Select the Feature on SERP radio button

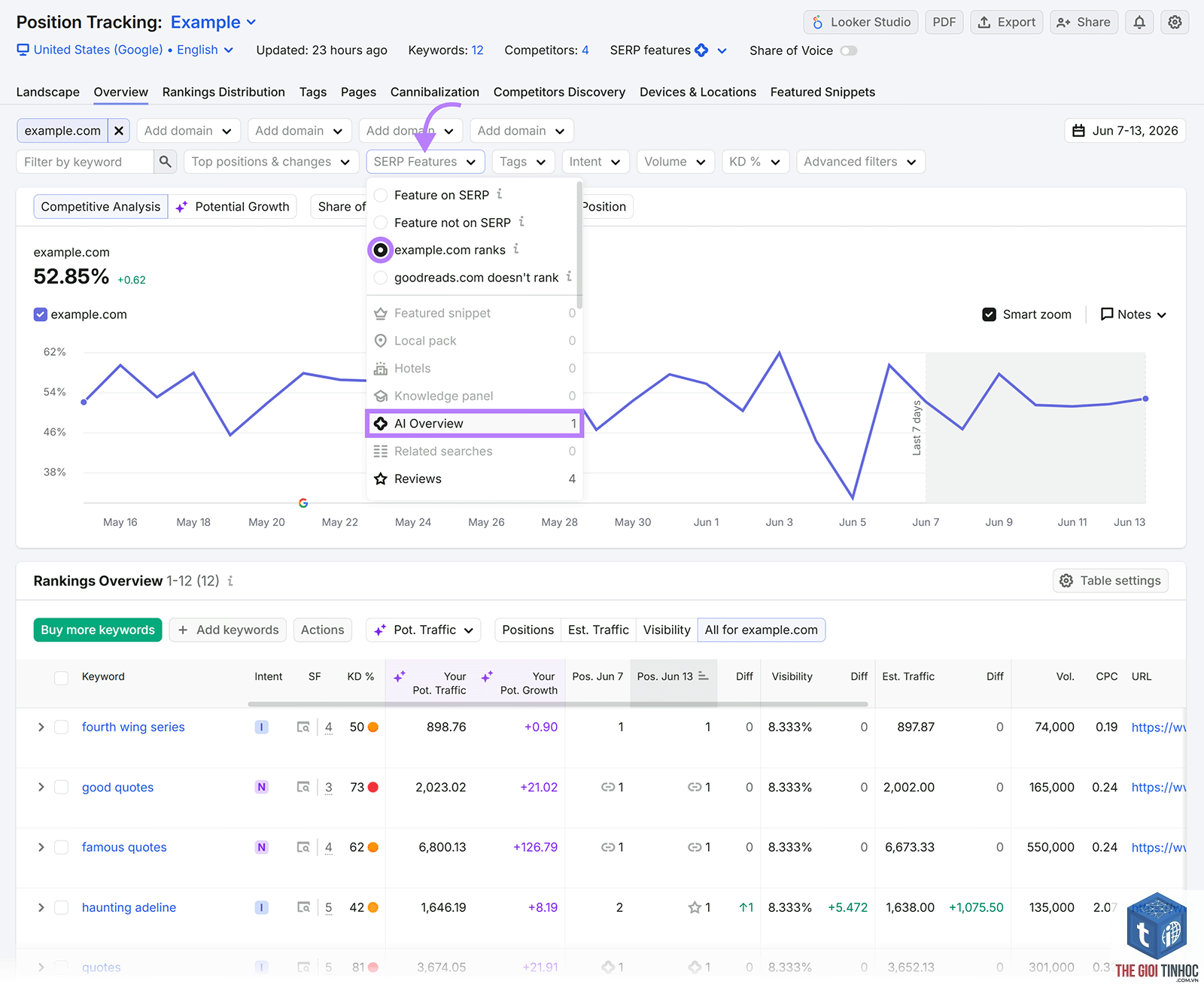pos(381,195)
